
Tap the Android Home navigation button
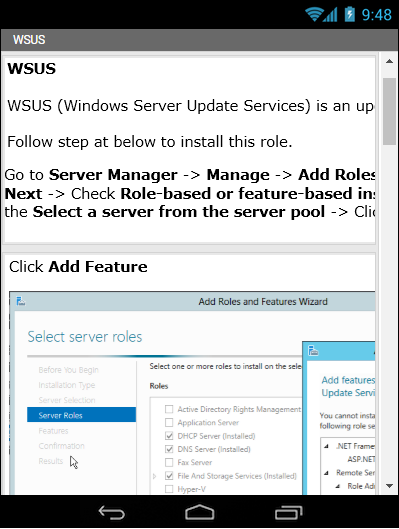tap(200, 512)
